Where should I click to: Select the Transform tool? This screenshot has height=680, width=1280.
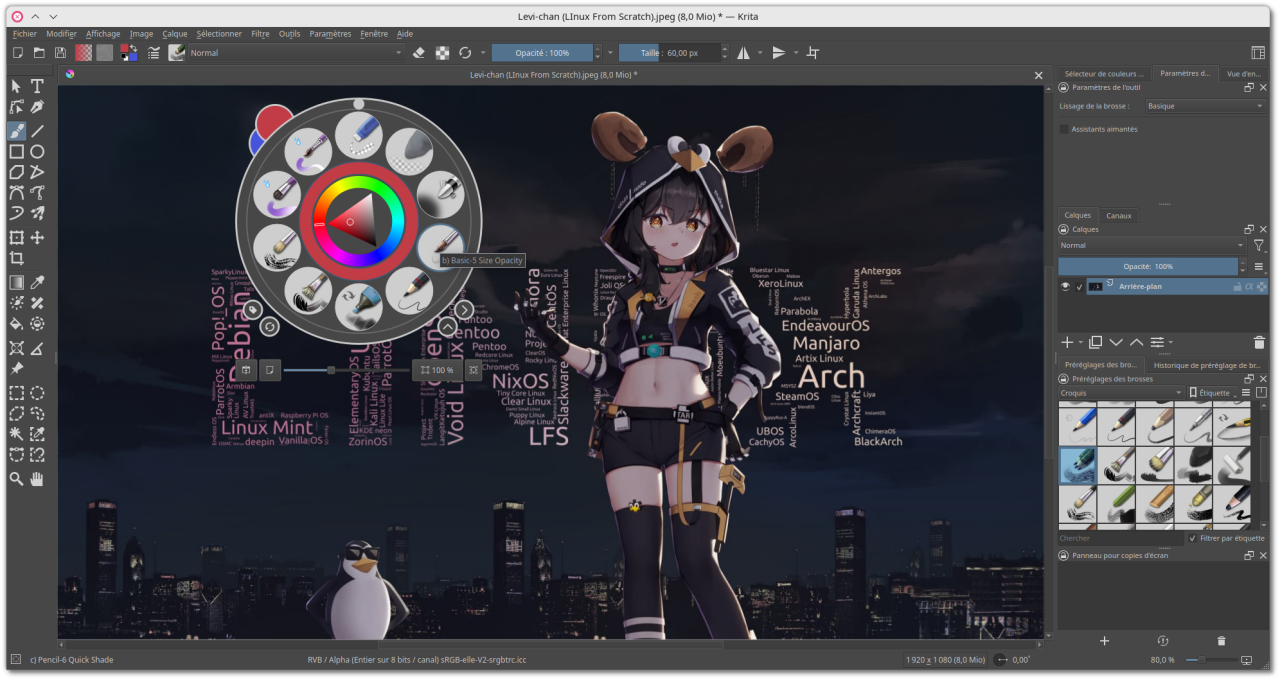[16, 238]
